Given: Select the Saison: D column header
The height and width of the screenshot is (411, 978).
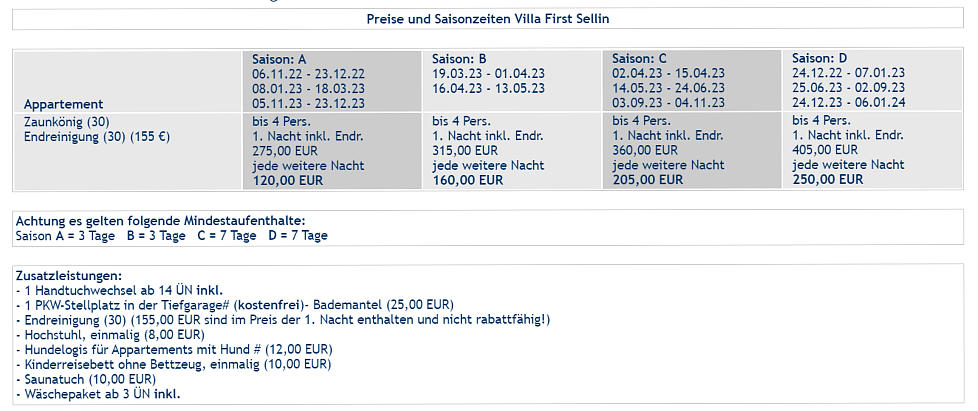Looking at the screenshot, I should point(820,59).
